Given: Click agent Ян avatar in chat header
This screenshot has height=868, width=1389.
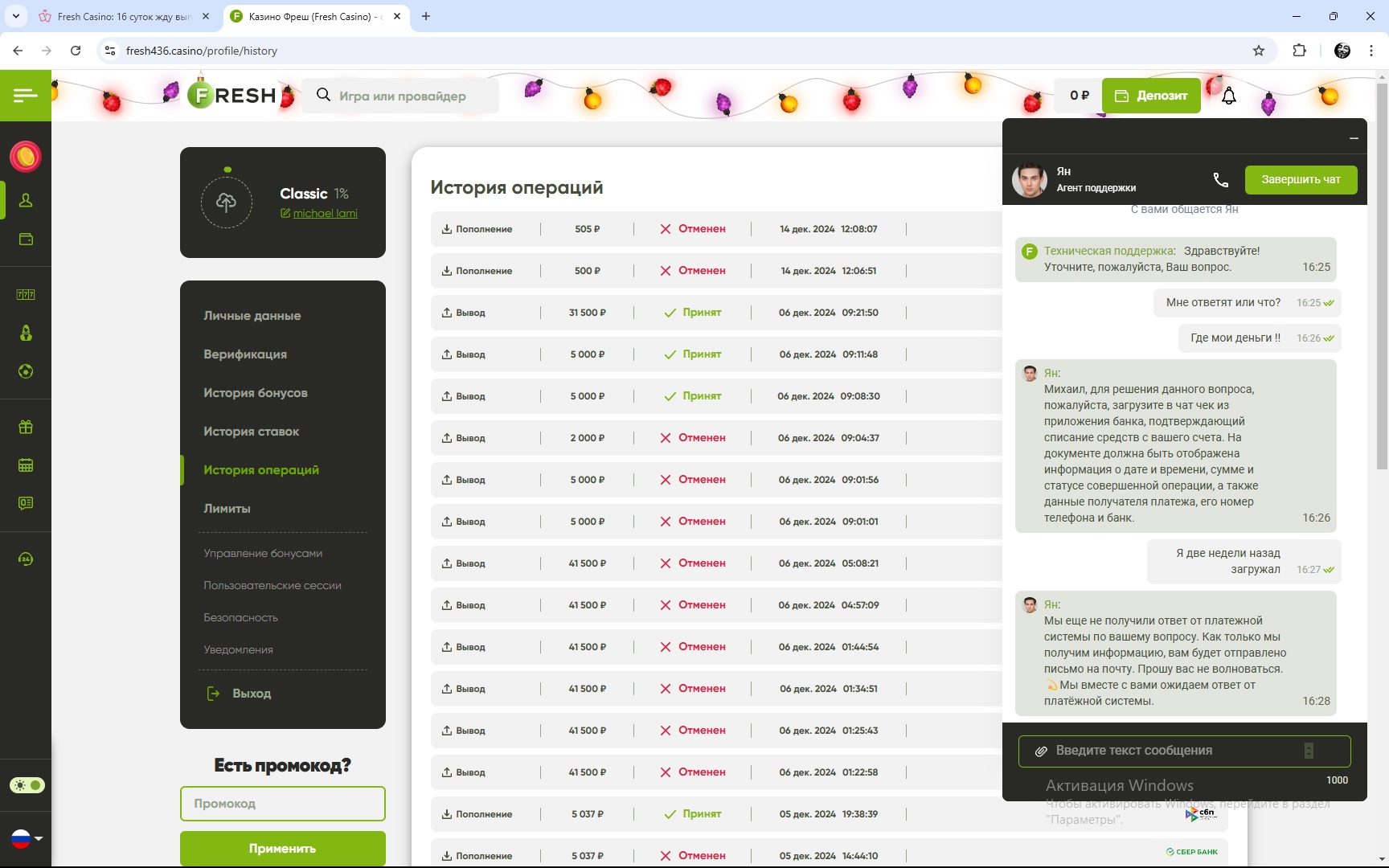Looking at the screenshot, I should point(1029,180).
